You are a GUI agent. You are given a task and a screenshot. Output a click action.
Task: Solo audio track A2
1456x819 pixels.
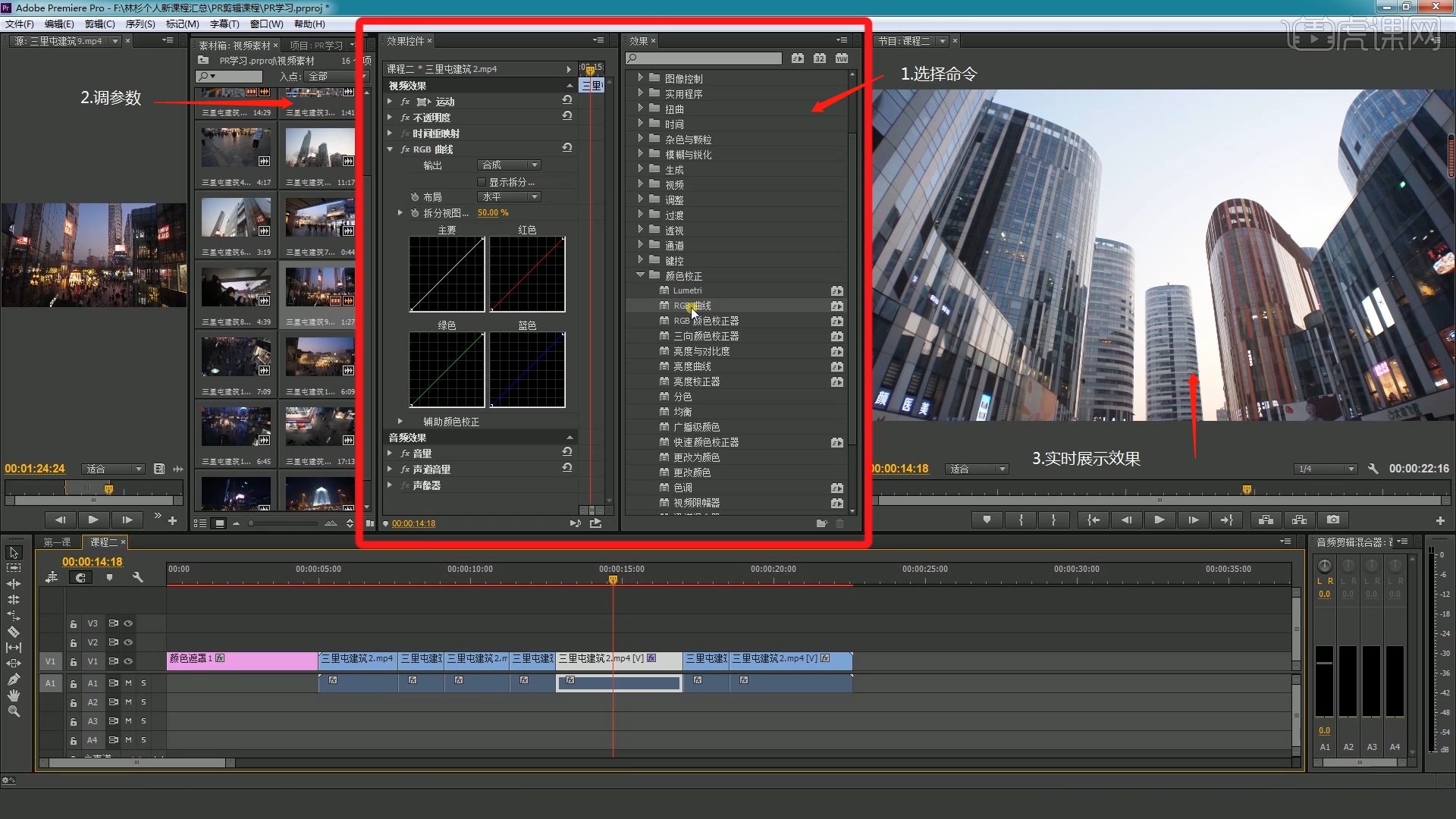(143, 702)
